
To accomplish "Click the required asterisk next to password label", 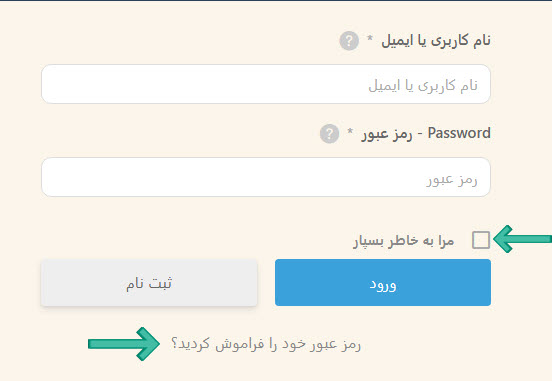I will [350, 131].
